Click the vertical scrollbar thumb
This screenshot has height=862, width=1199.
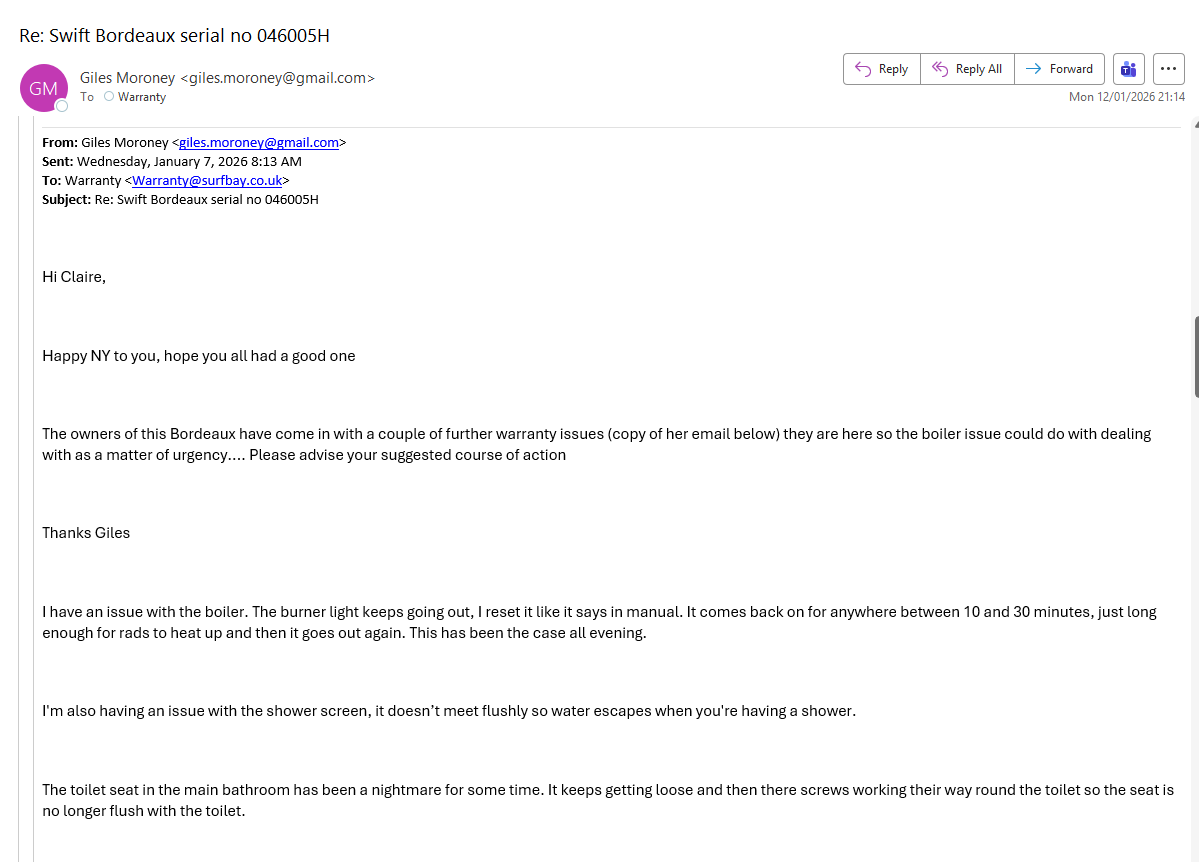[1196, 357]
